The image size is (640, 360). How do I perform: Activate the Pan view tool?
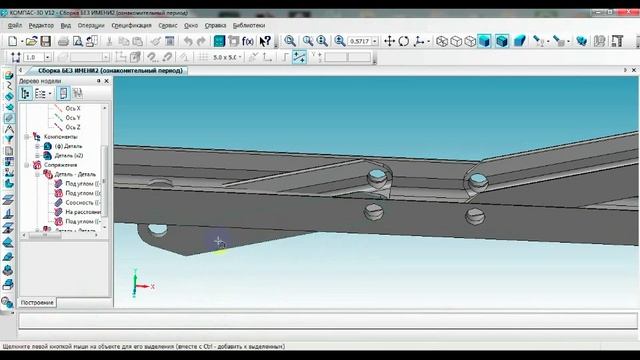[x=389, y=41]
